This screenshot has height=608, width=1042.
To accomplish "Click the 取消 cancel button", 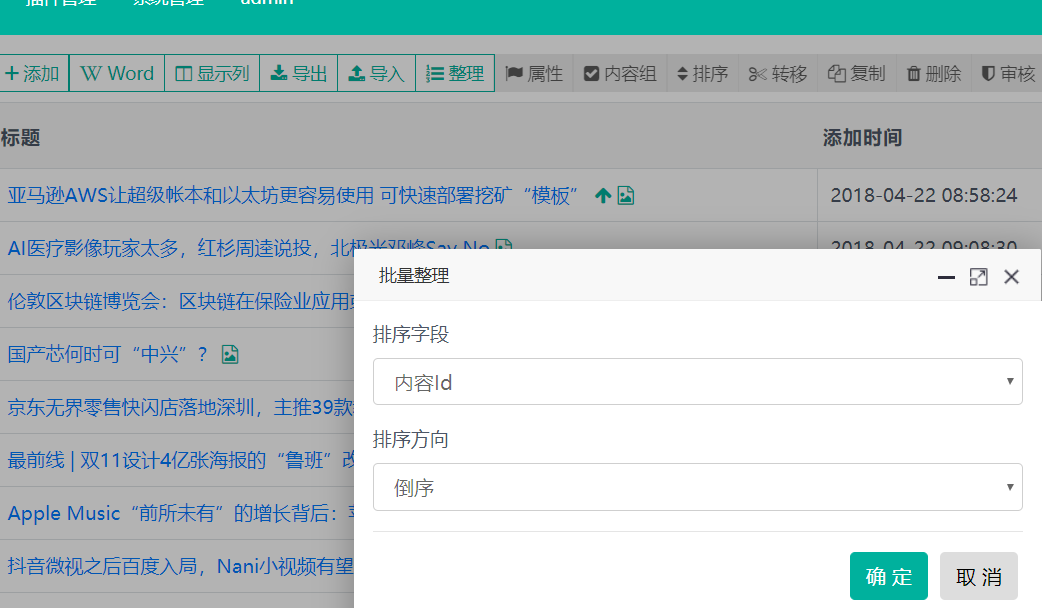I will pyautogui.click(x=978, y=576).
